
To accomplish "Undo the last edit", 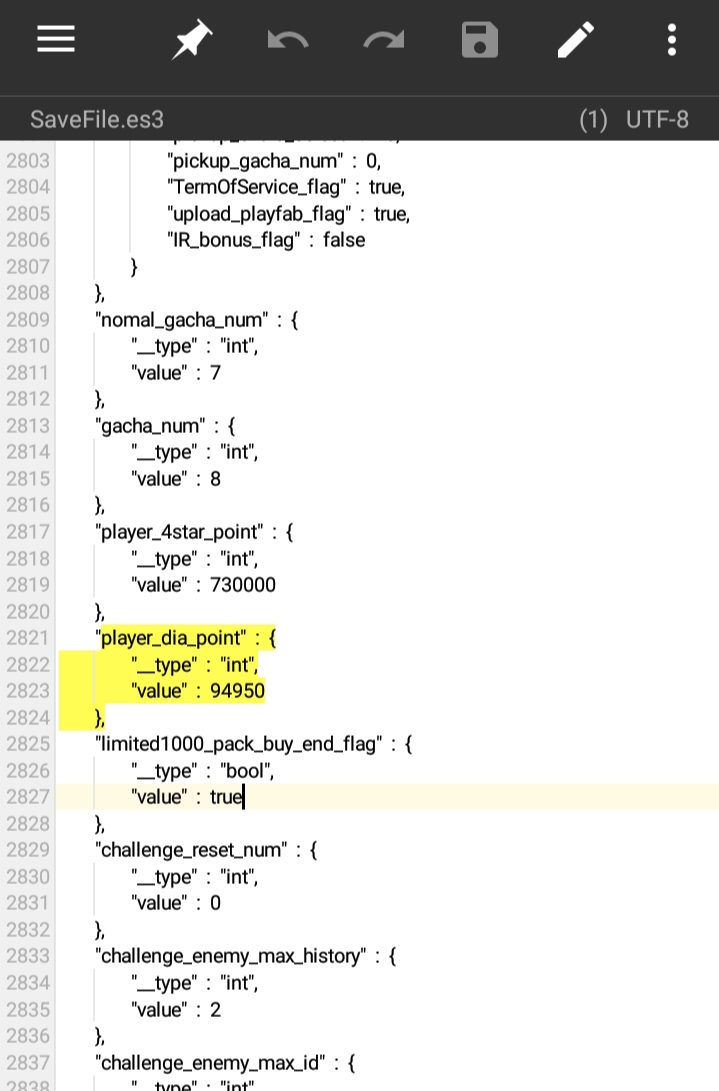I will 288,40.
